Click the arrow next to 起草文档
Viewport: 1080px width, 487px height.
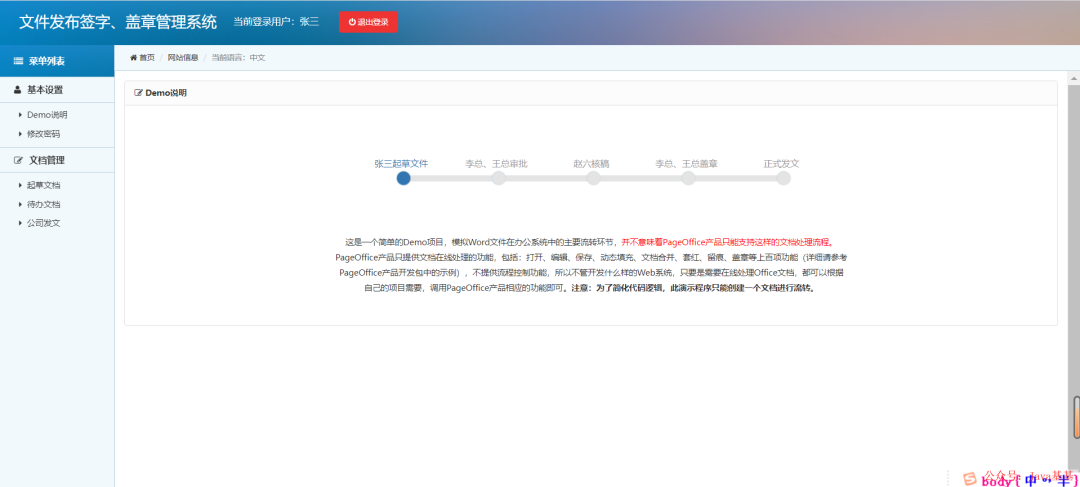[21, 185]
